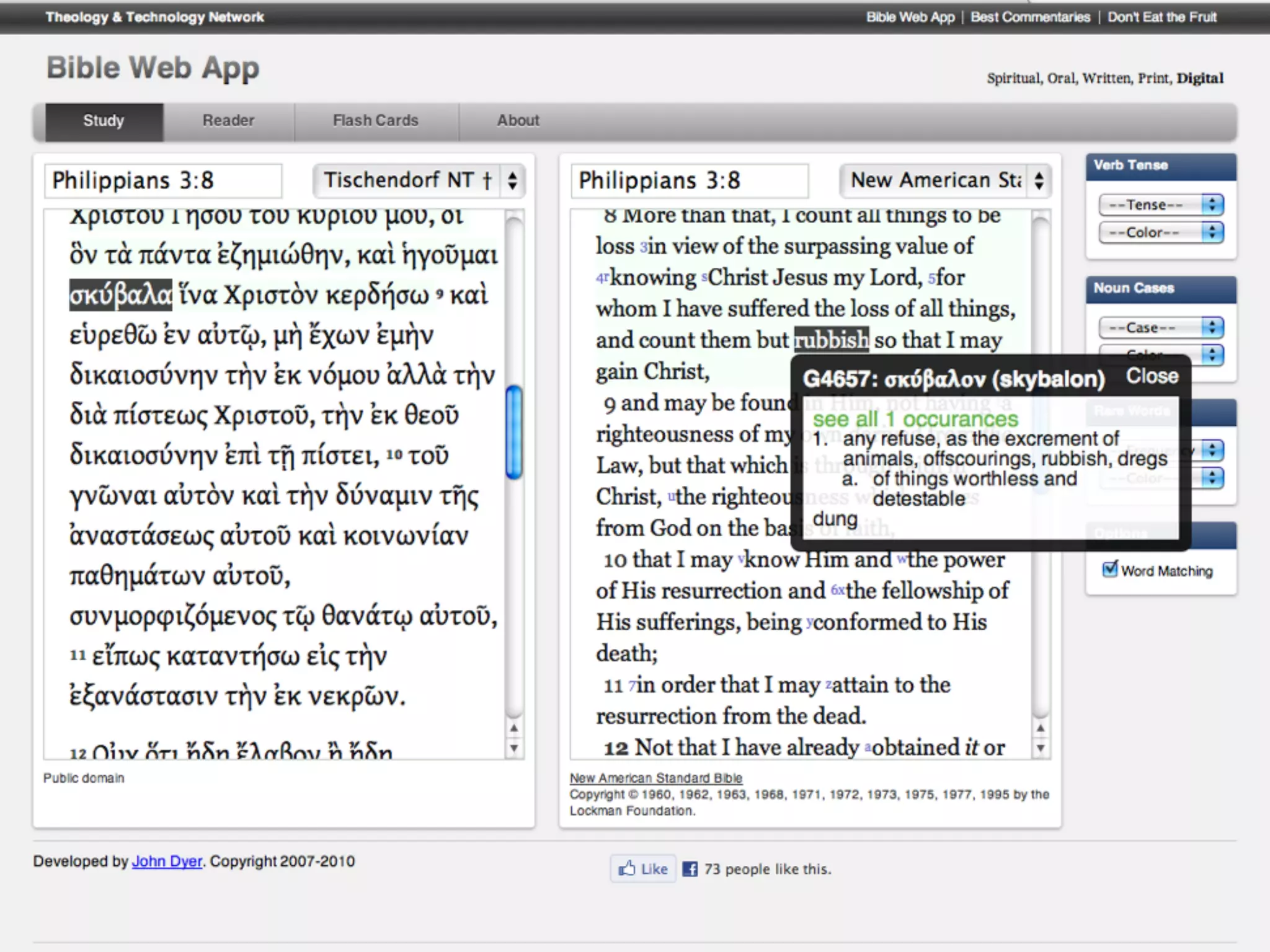Open the New American Standard version dropdown
This screenshot has height=952, width=1270.
tap(946, 181)
